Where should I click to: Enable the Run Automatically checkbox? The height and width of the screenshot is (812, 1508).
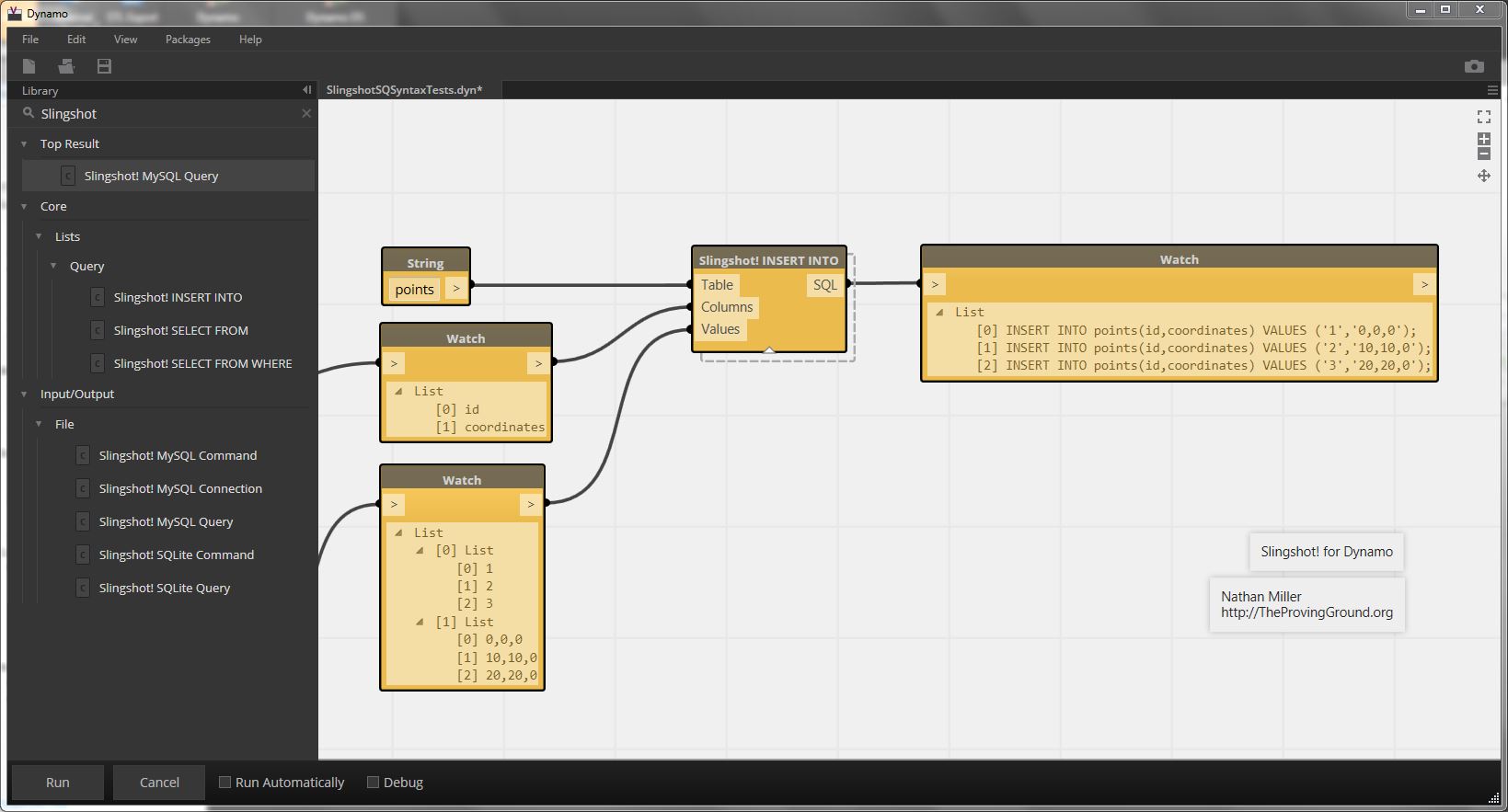(224, 783)
